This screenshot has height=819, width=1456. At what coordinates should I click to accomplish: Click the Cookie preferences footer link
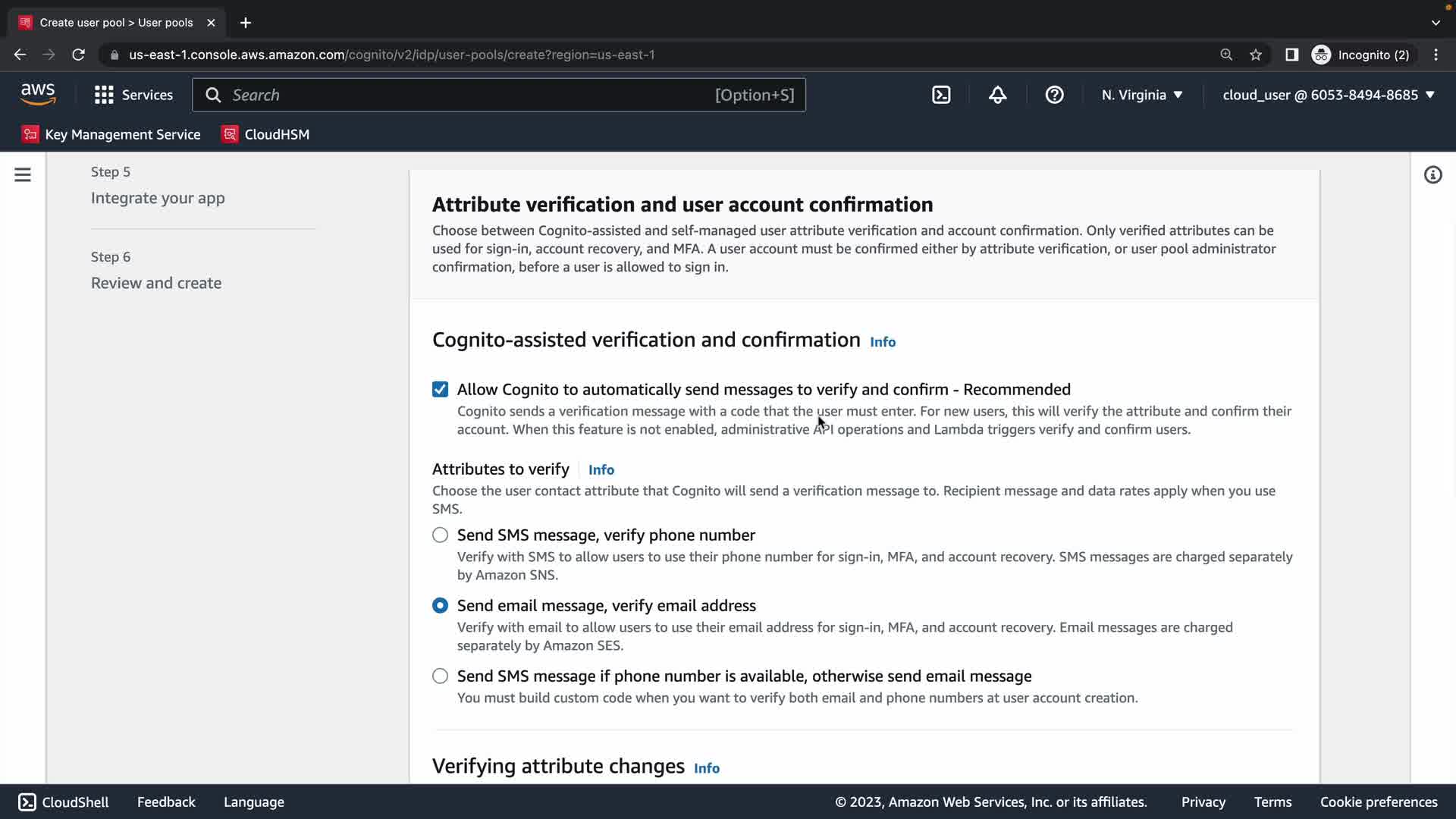click(x=1378, y=802)
